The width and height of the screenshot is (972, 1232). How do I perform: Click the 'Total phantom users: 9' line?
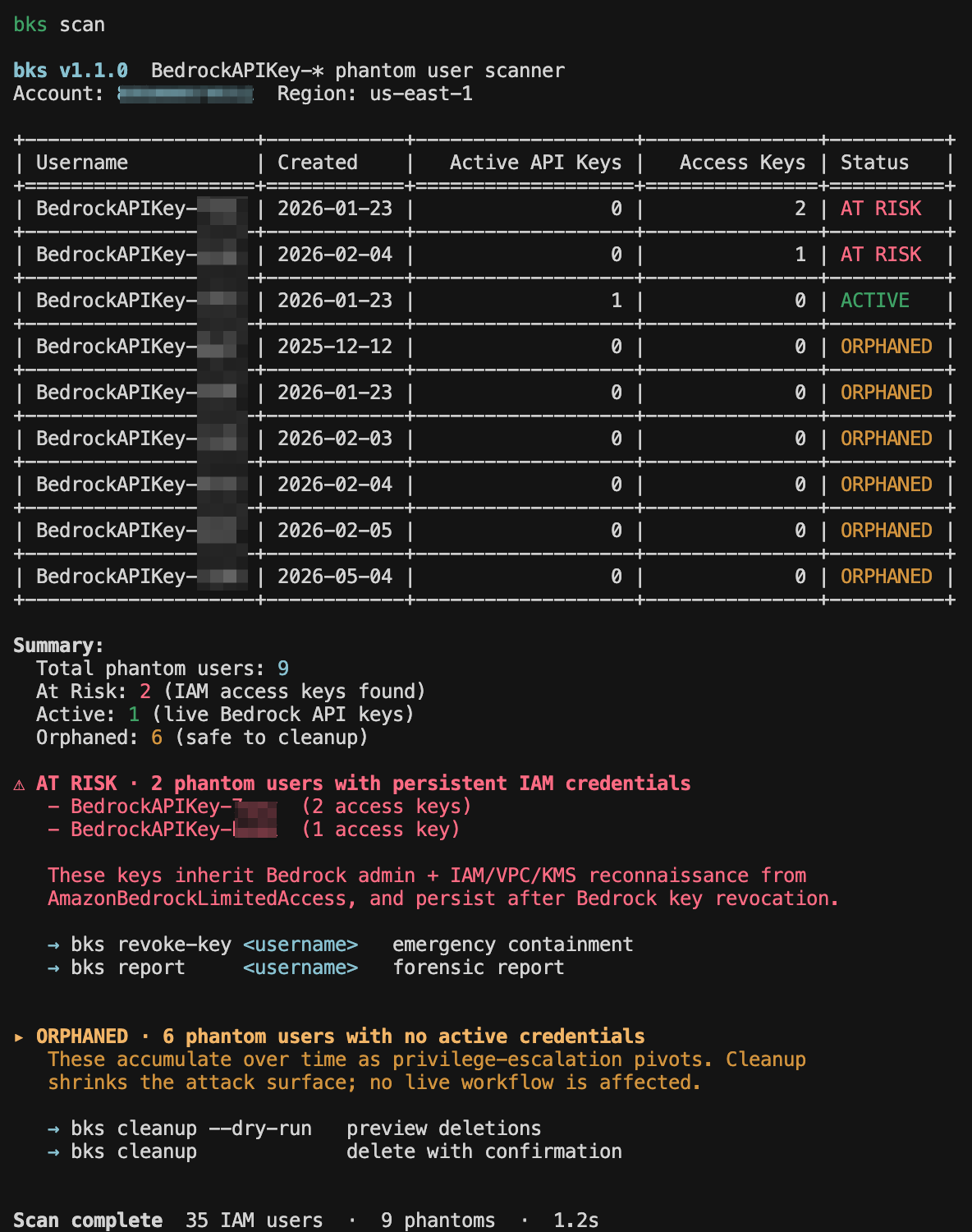163,669
